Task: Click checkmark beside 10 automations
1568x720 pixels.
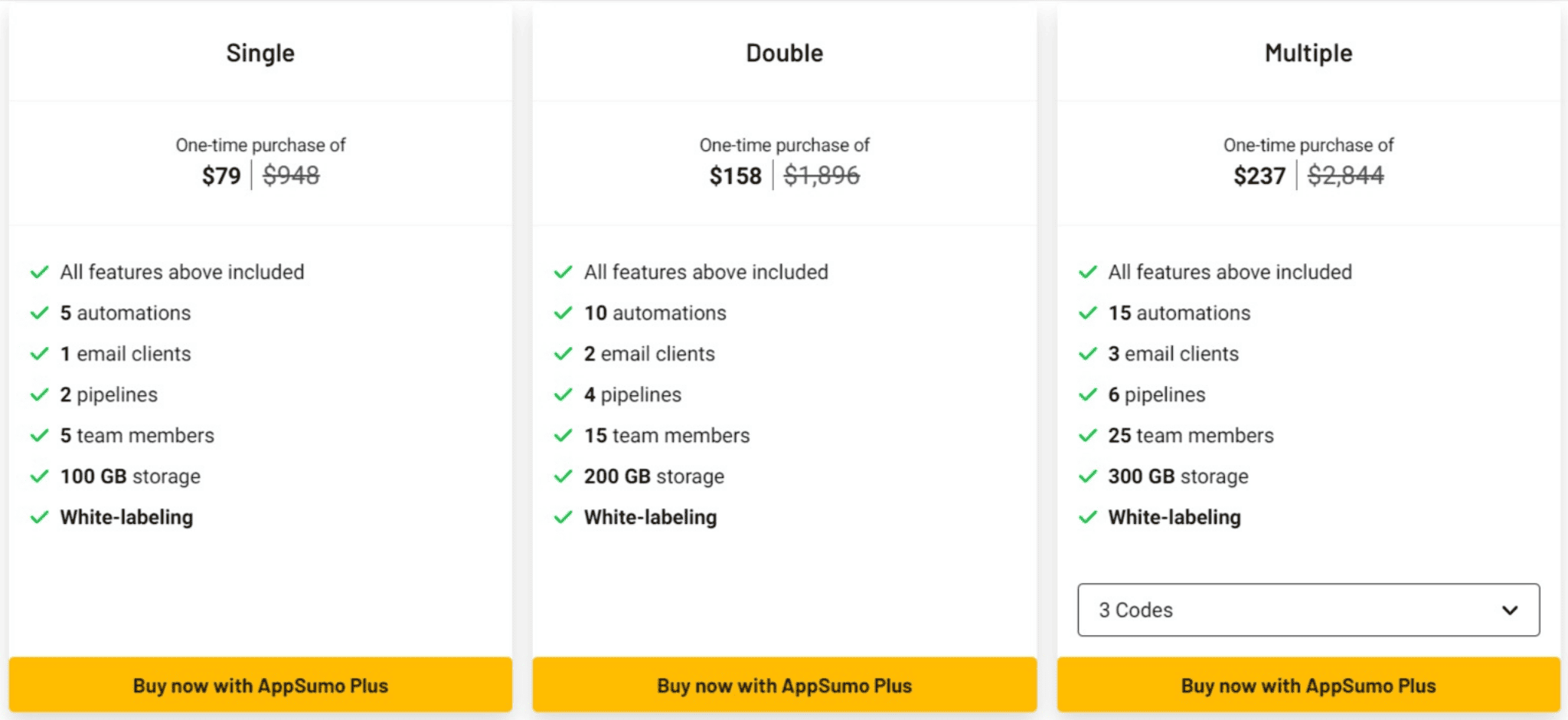Action: pyautogui.click(x=563, y=313)
